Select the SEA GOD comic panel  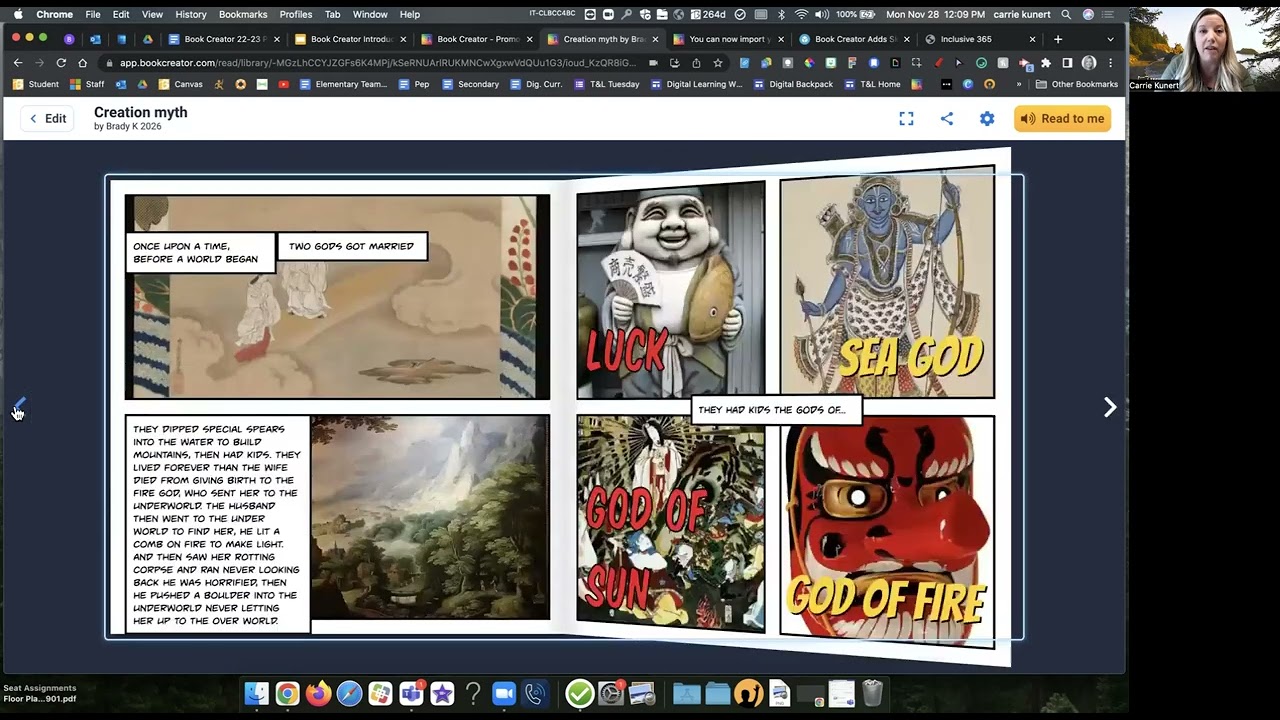pos(887,282)
